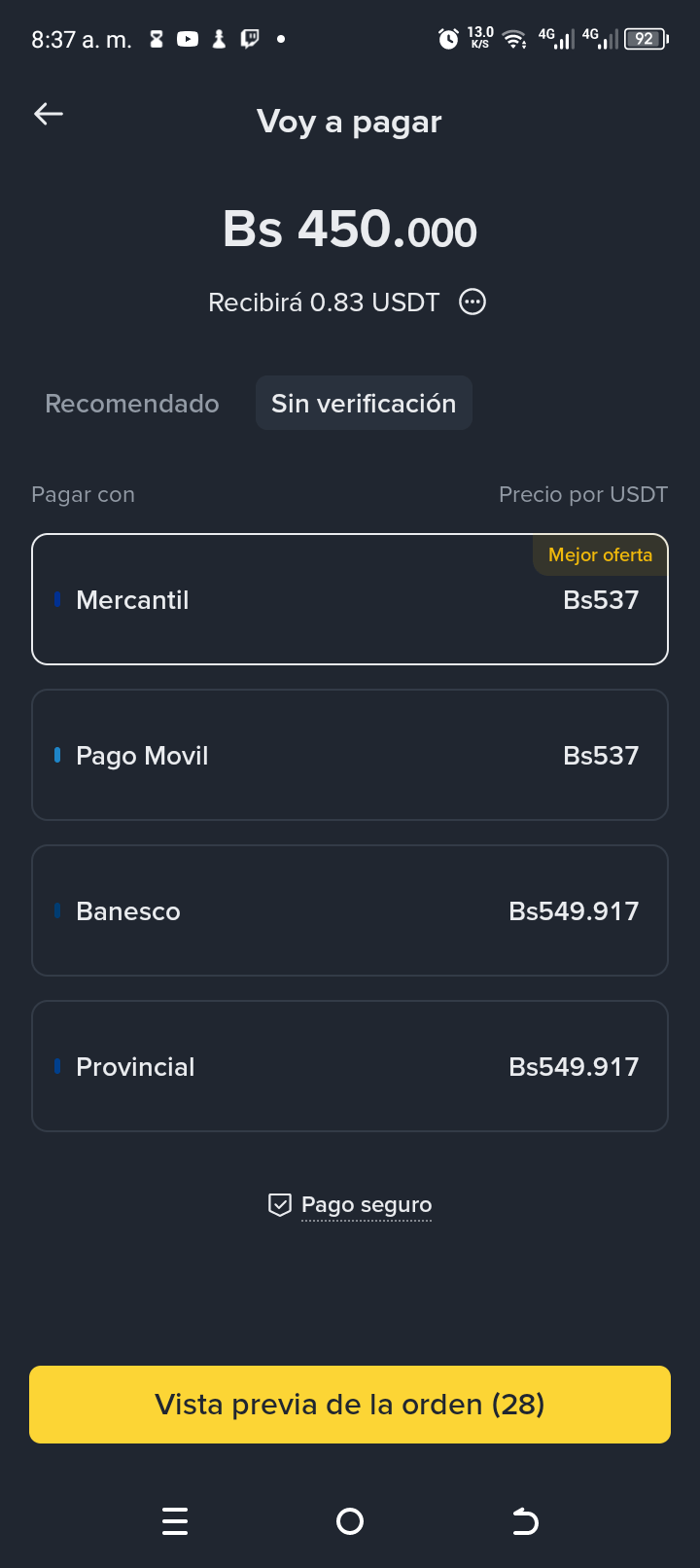Screen dimensions: 700x1568
Task: Tap the battery indicator icon
Action: pyautogui.click(x=646, y=39)
